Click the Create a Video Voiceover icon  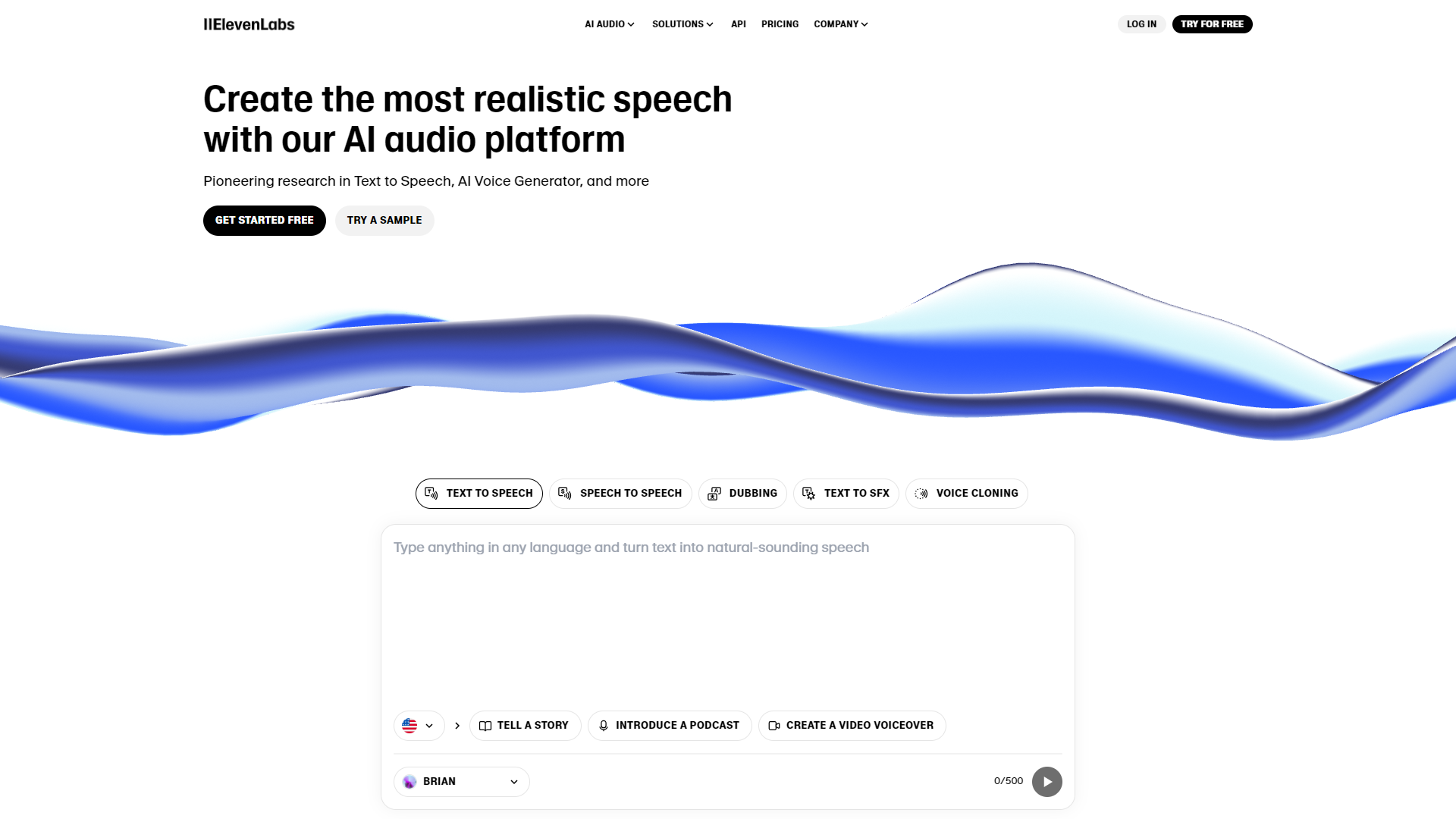(774, 725)
